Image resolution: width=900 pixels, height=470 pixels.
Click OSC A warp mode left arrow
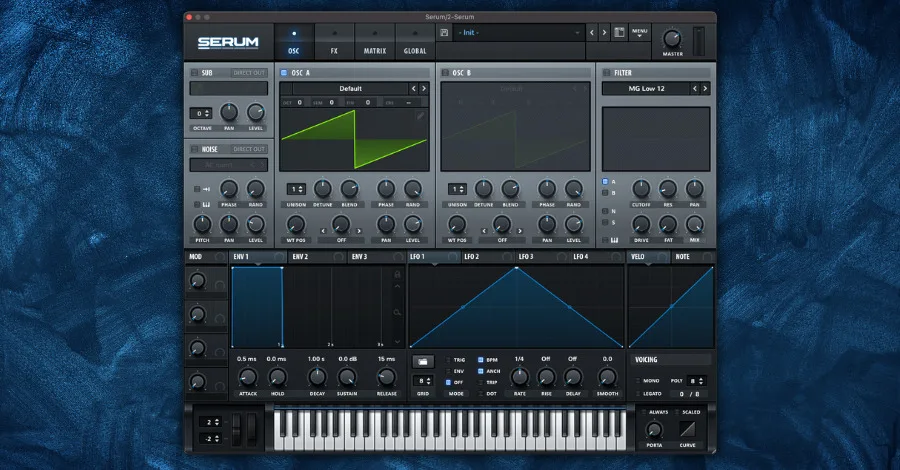point(323,231)
